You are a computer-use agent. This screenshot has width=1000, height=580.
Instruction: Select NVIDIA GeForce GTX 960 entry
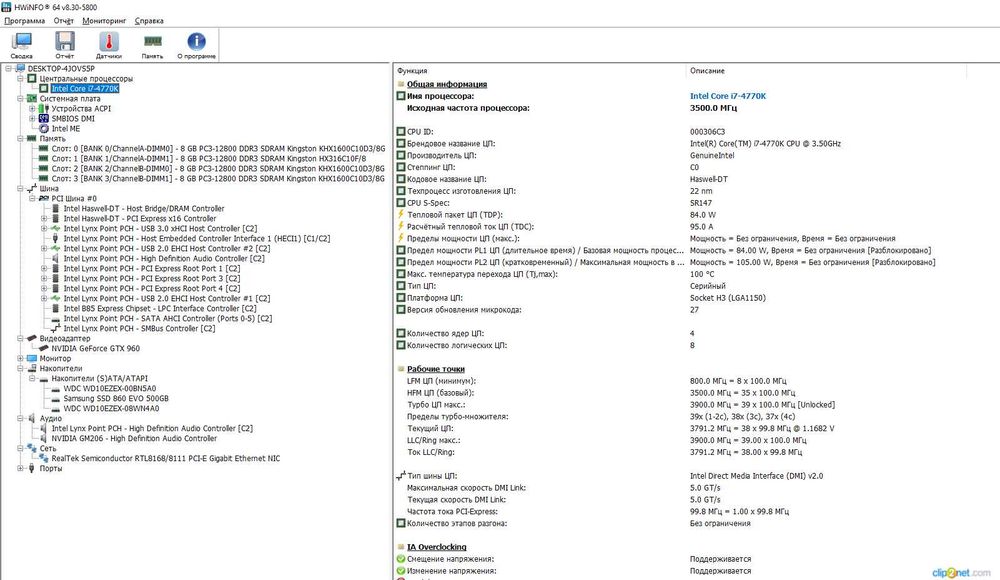click(96, 348)
